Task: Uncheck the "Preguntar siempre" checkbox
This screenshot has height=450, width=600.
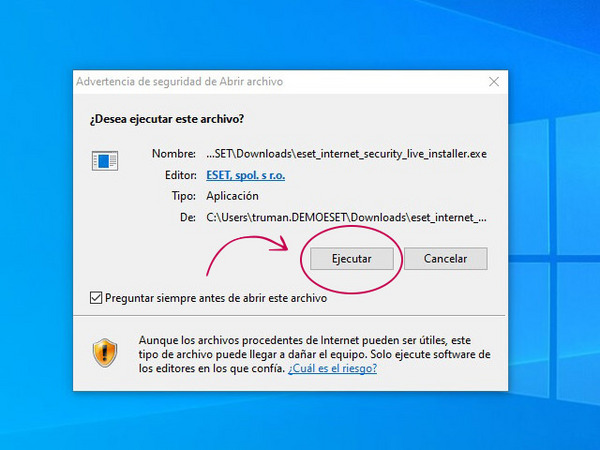Action: coord(96,297)
